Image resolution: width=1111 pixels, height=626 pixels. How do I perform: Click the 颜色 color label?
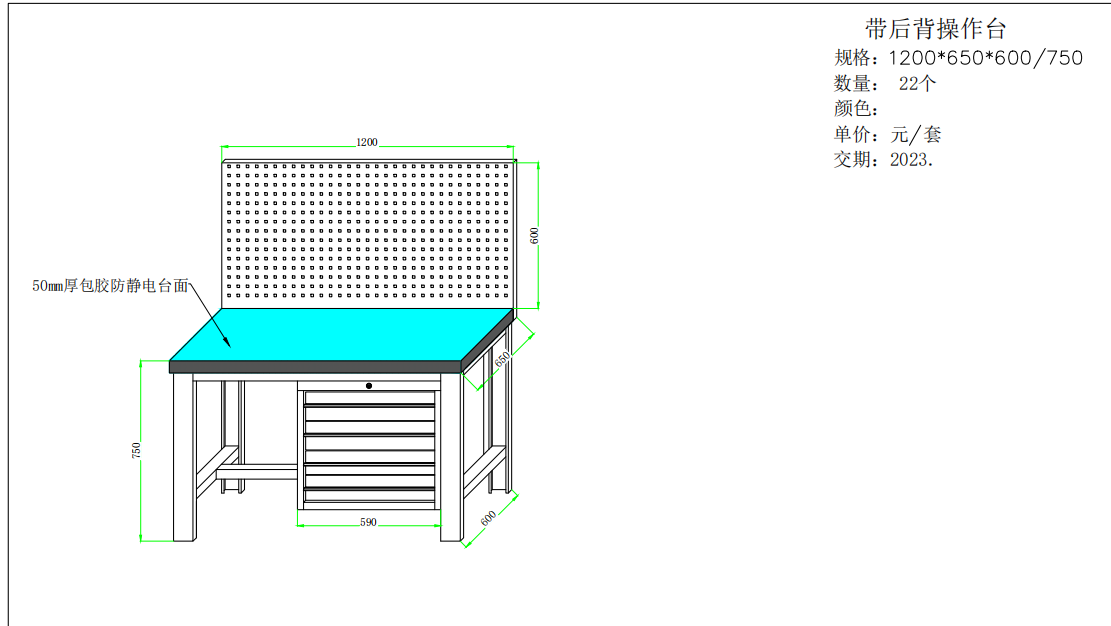pyautogui.click(x=856, y=108)
